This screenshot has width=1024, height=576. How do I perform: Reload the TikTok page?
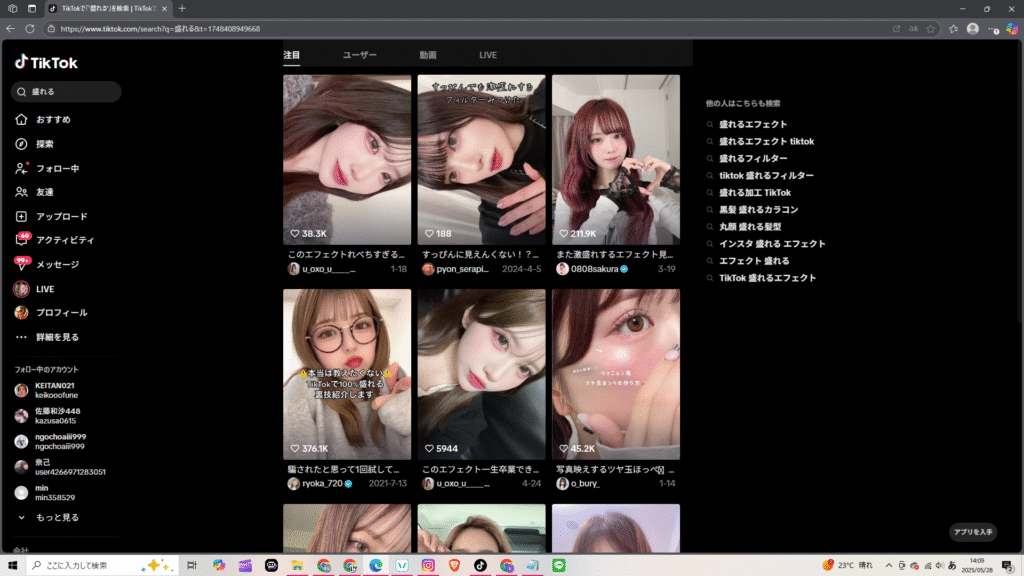tap(29, 29)
